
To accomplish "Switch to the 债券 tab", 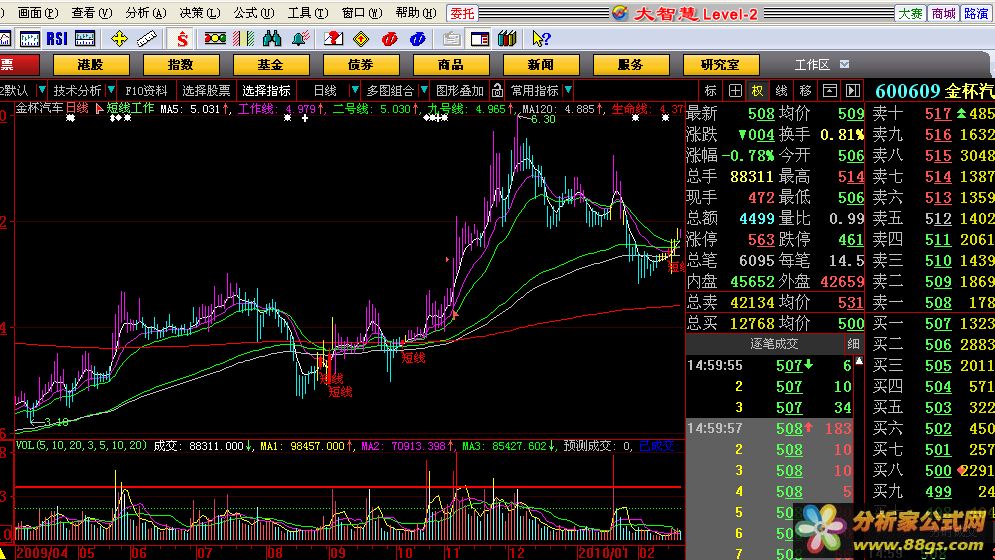I will 361,65.
